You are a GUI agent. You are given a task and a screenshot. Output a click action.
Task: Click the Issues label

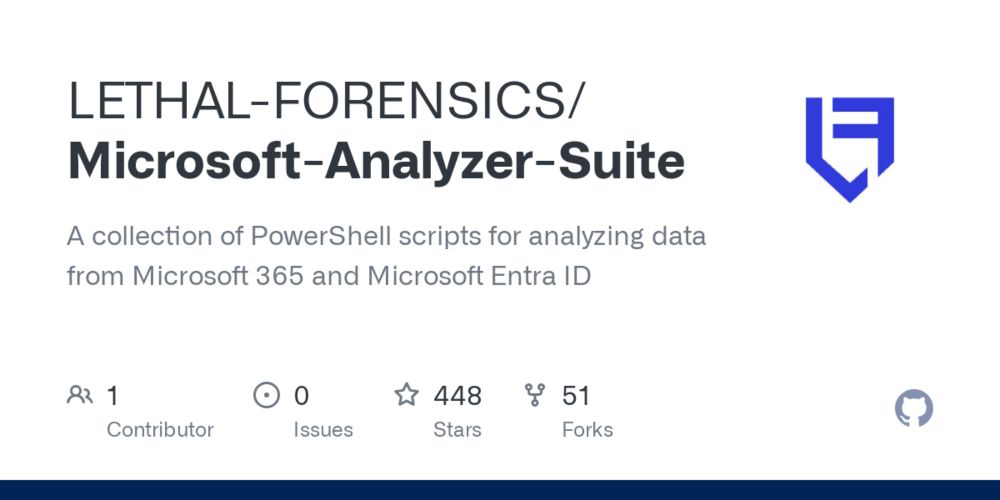coord(323,430)
